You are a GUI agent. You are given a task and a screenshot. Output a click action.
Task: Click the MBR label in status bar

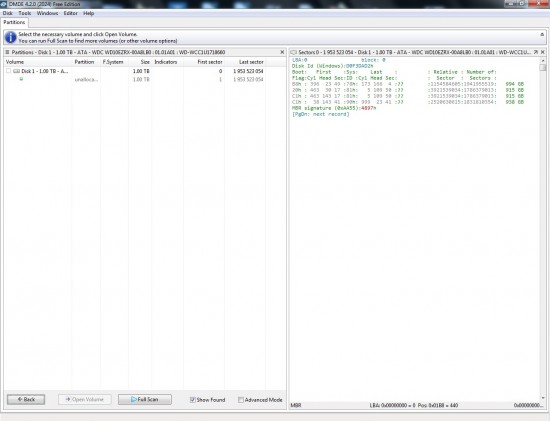[296, 405]
